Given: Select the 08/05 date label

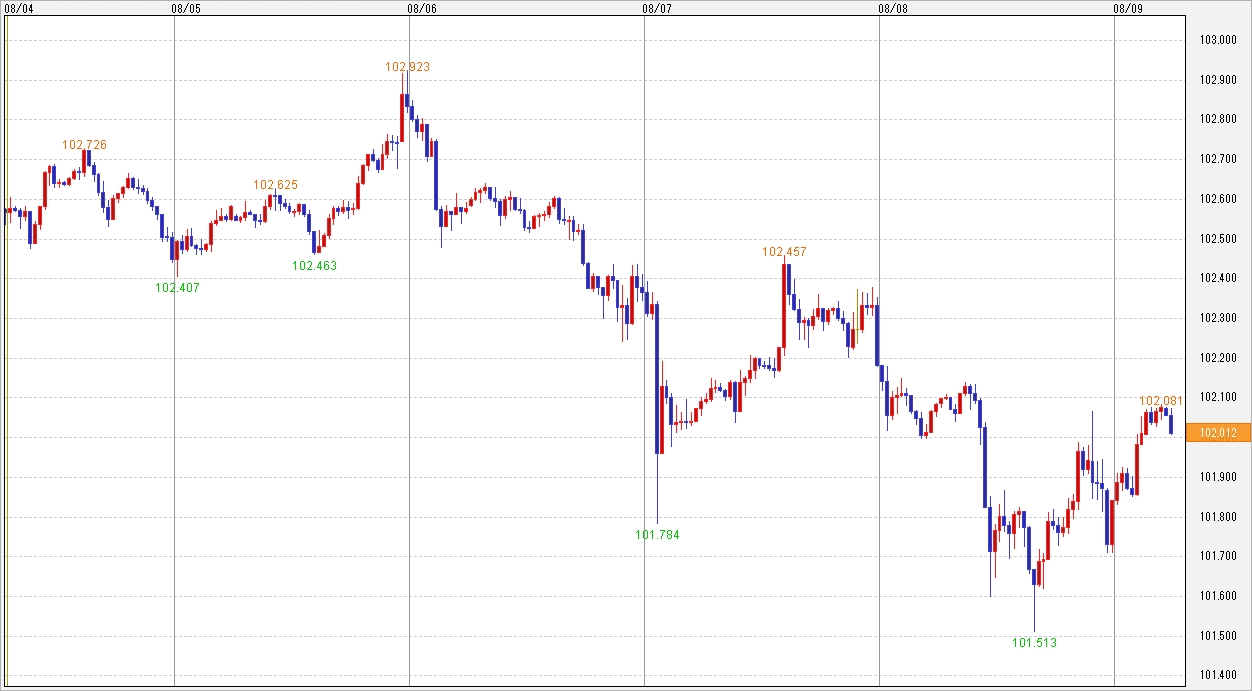Looking at the screenshot, I should [186, 8].
